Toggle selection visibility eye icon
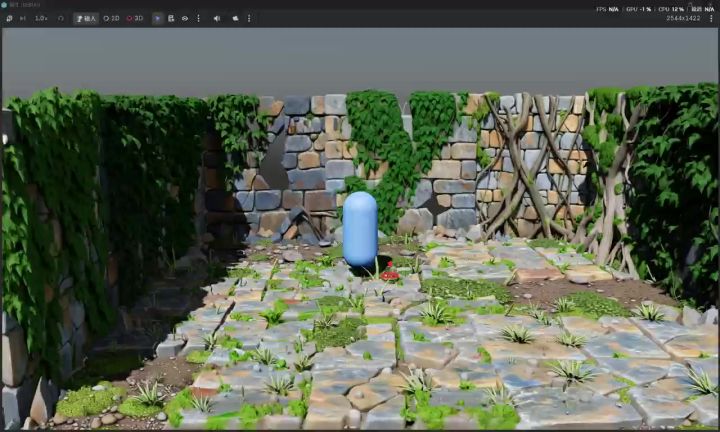This screenshot has height=432, width=720. coord(185,18)
